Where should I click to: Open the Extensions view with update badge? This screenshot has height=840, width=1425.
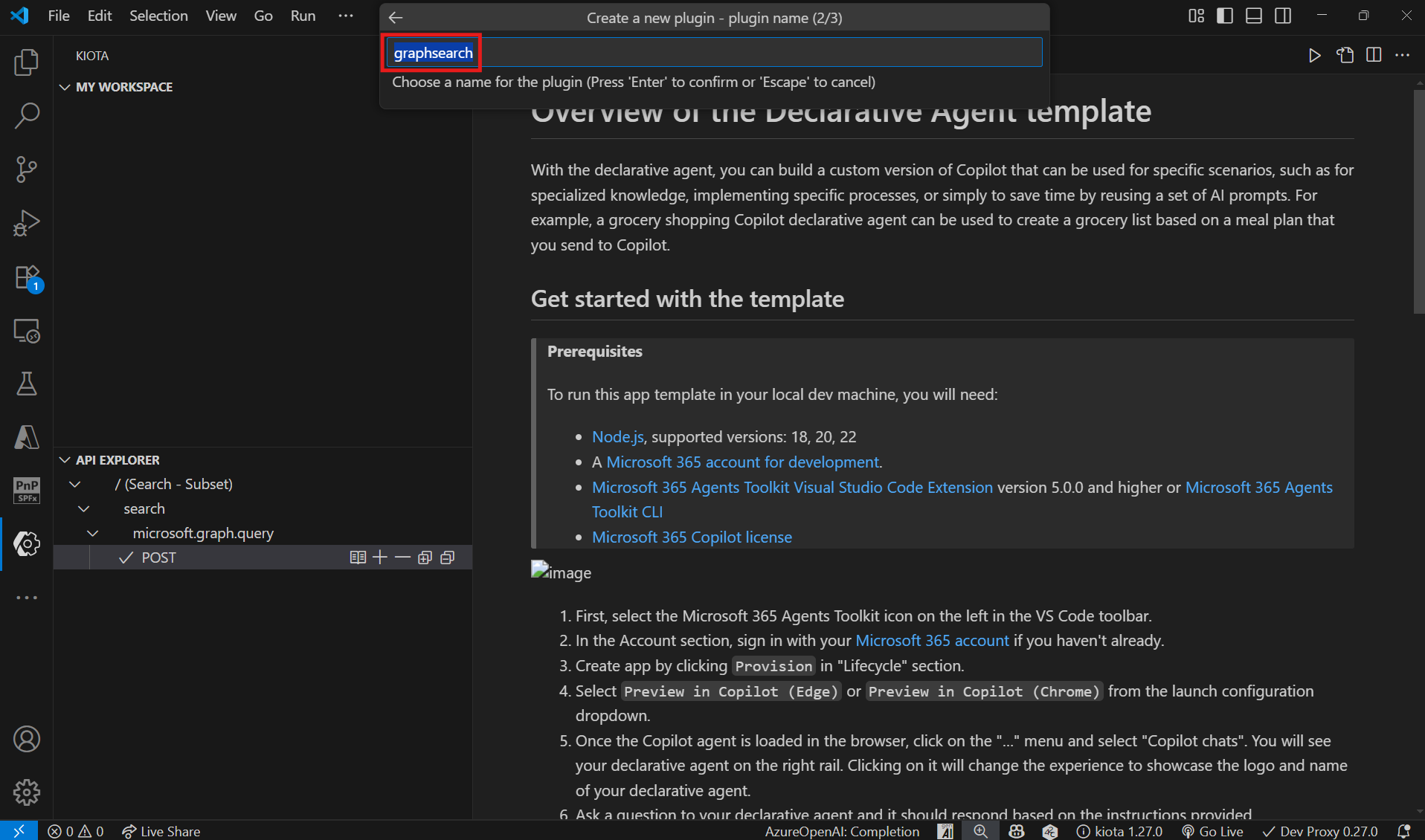point(27,277)
